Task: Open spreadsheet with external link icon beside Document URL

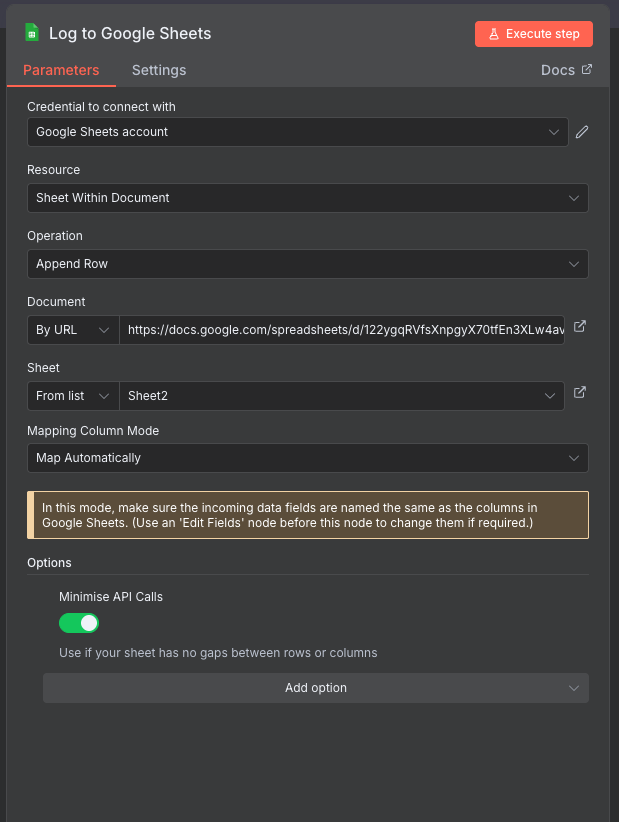Action: coord(579,326)
